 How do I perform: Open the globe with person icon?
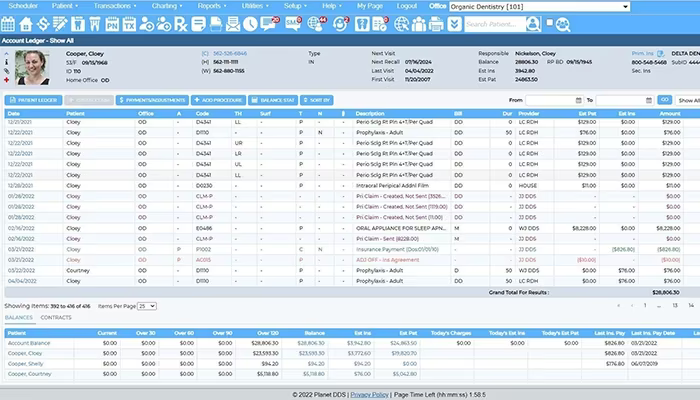[317, 24]
